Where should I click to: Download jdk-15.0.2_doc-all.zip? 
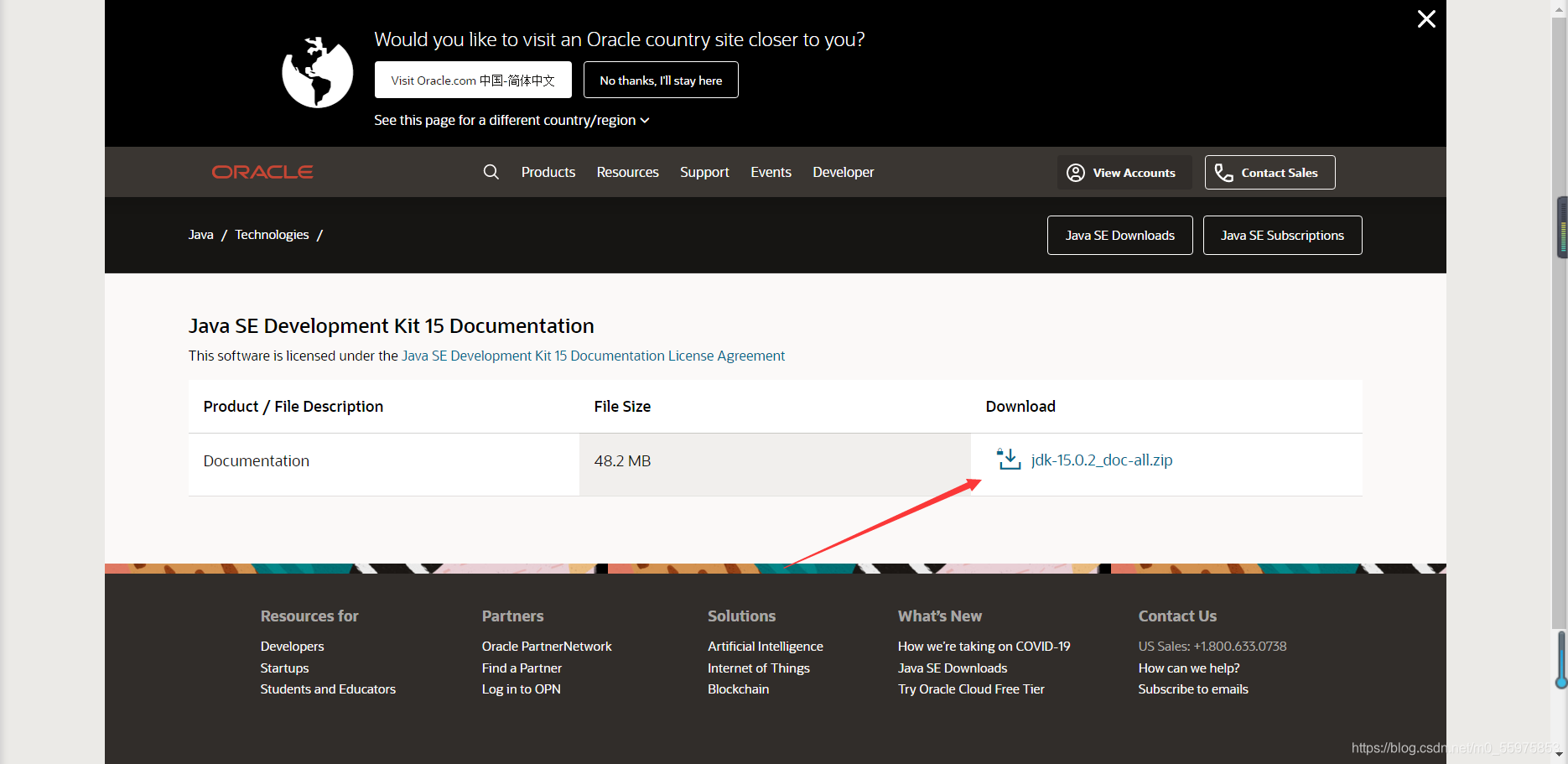coord(1102,460)
